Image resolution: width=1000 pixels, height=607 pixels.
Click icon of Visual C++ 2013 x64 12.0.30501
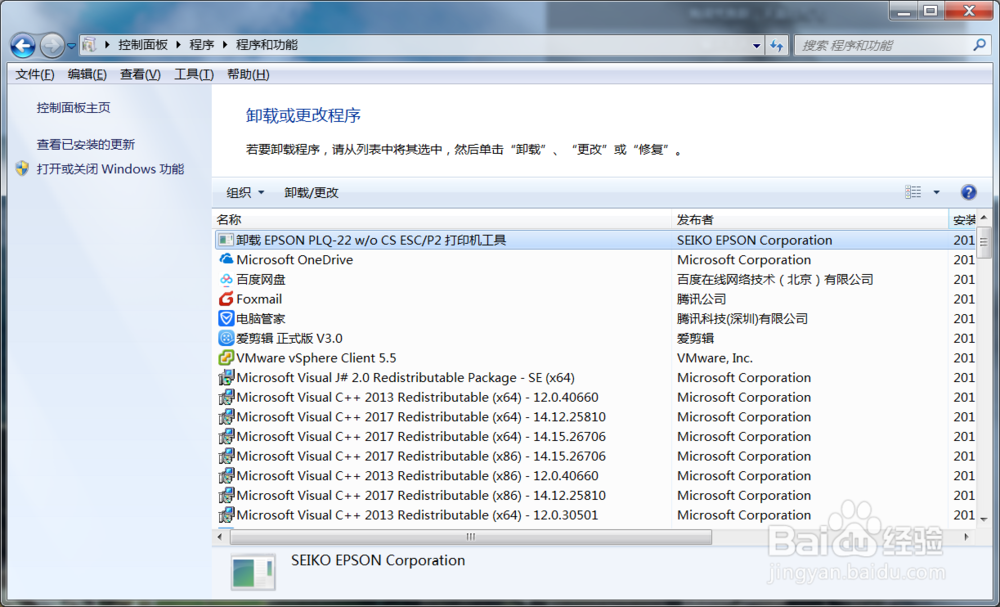226,515
